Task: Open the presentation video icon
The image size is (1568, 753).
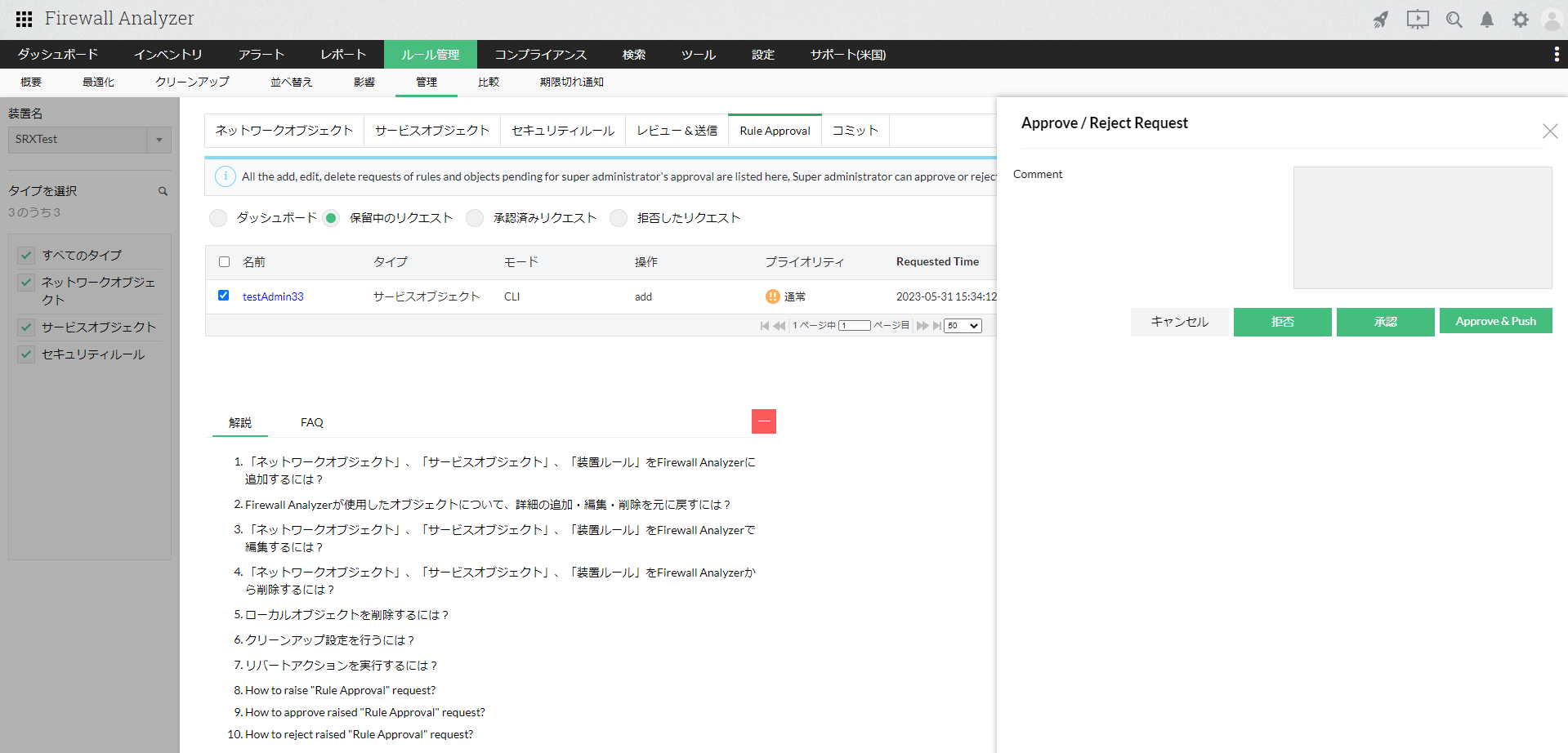Action: (1417, 20)
